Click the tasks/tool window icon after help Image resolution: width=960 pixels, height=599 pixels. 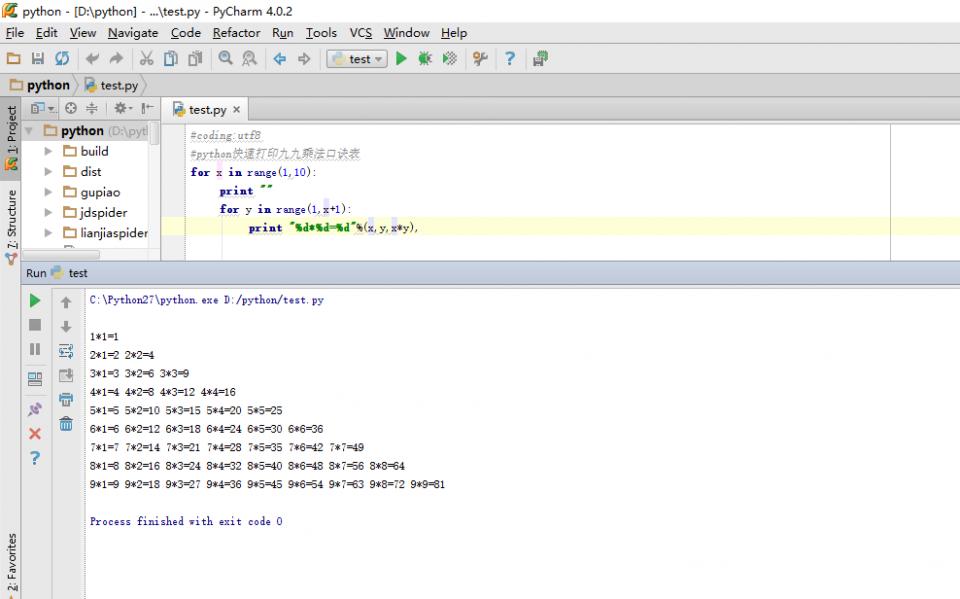click(540, 59)
